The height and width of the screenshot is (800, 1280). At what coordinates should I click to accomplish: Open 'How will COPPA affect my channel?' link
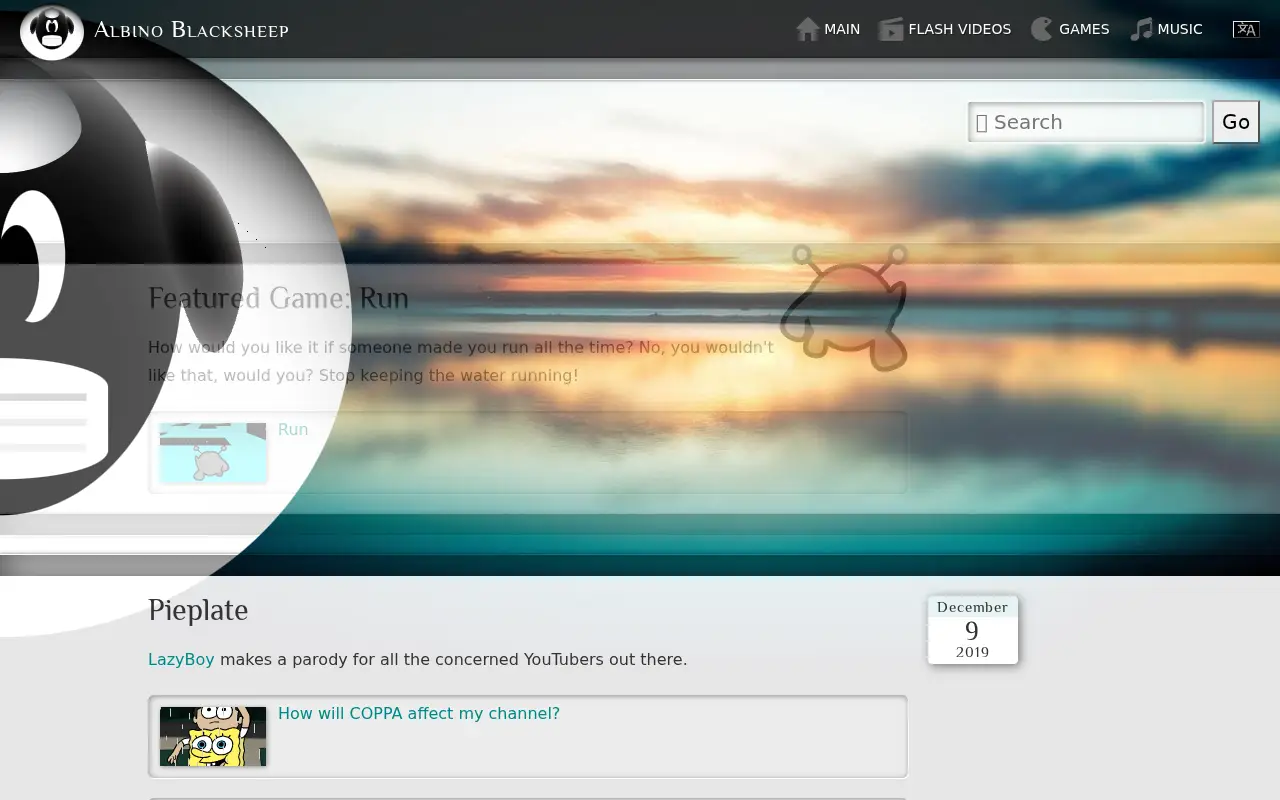(419, 713)
